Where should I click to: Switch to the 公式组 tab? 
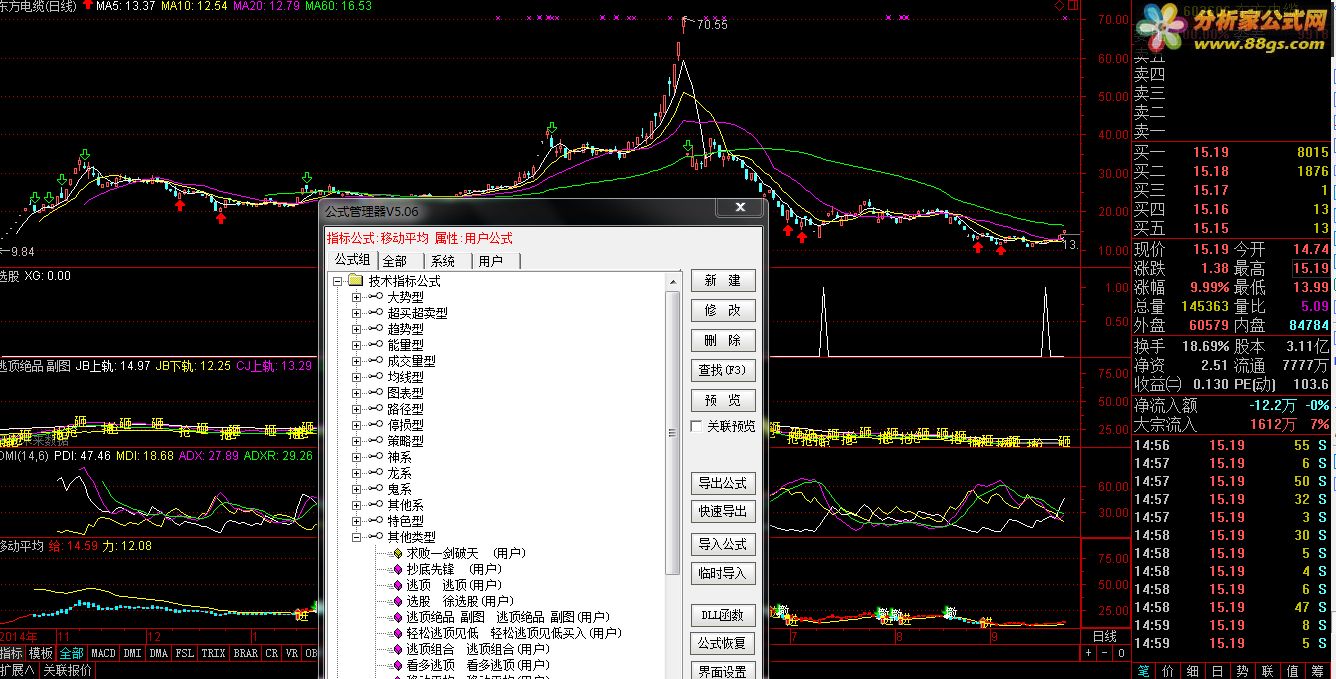[x=352, y=260]
